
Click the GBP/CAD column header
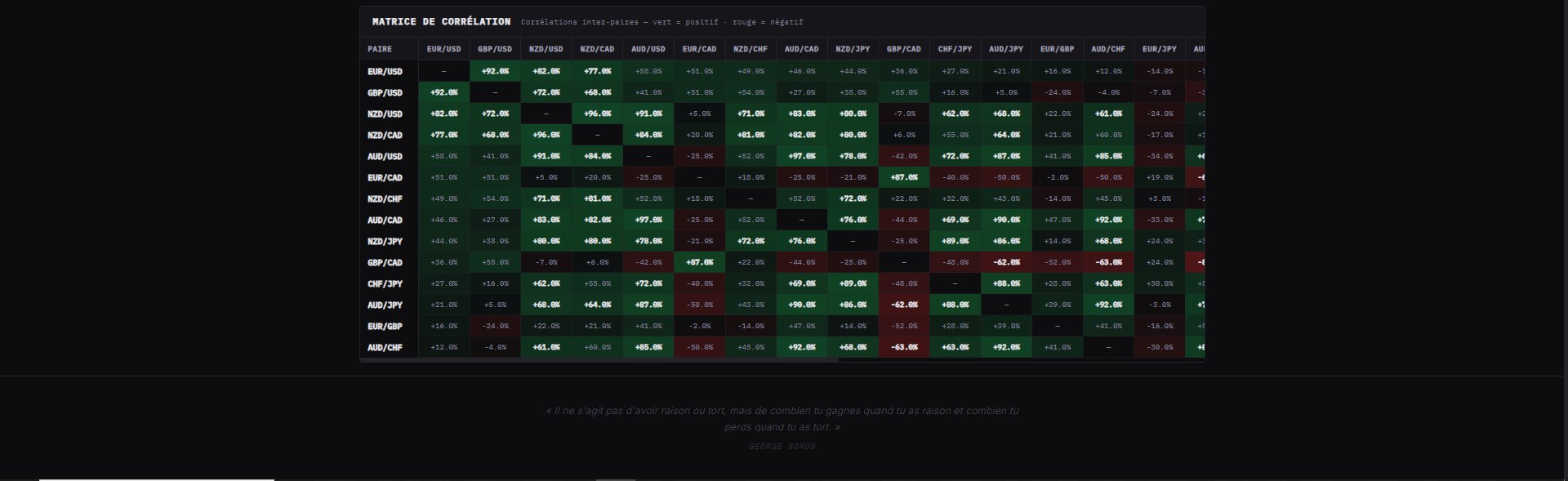pos(903,49)
